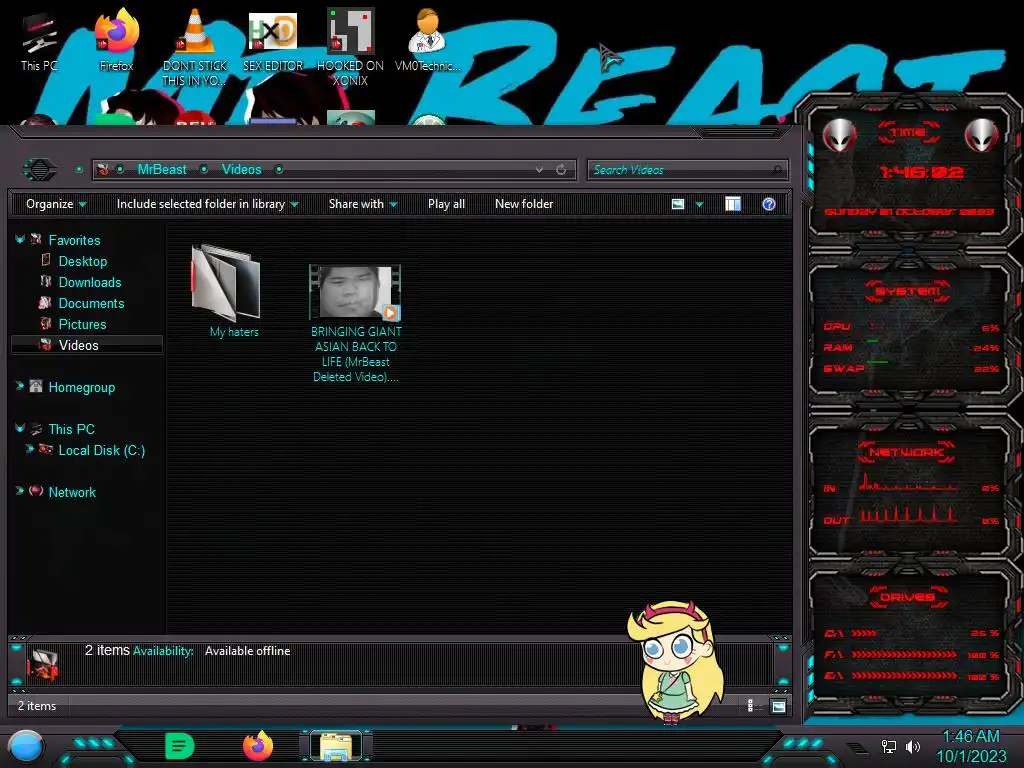The image size is (1024, 768).
Task: Click the Documents icon in Favorites
Action: coord(45,302)
